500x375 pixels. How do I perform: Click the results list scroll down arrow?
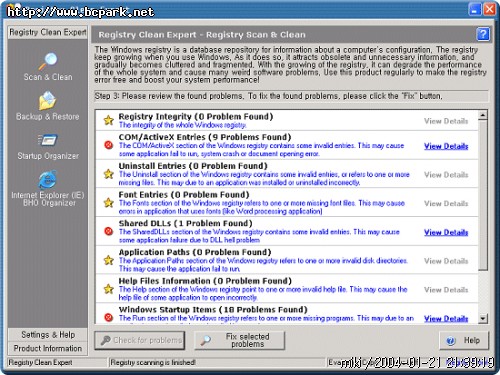pyautogui.click(x=483, y=319)
